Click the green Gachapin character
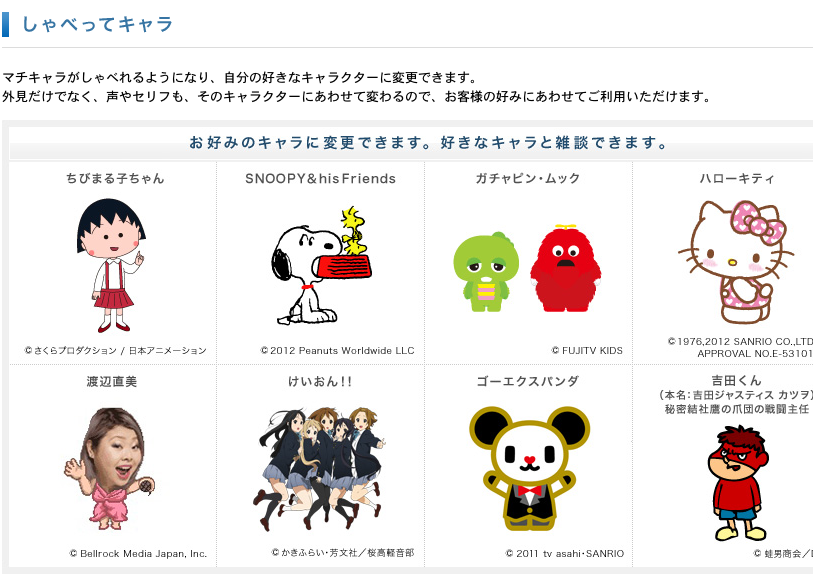 (486, 272)
